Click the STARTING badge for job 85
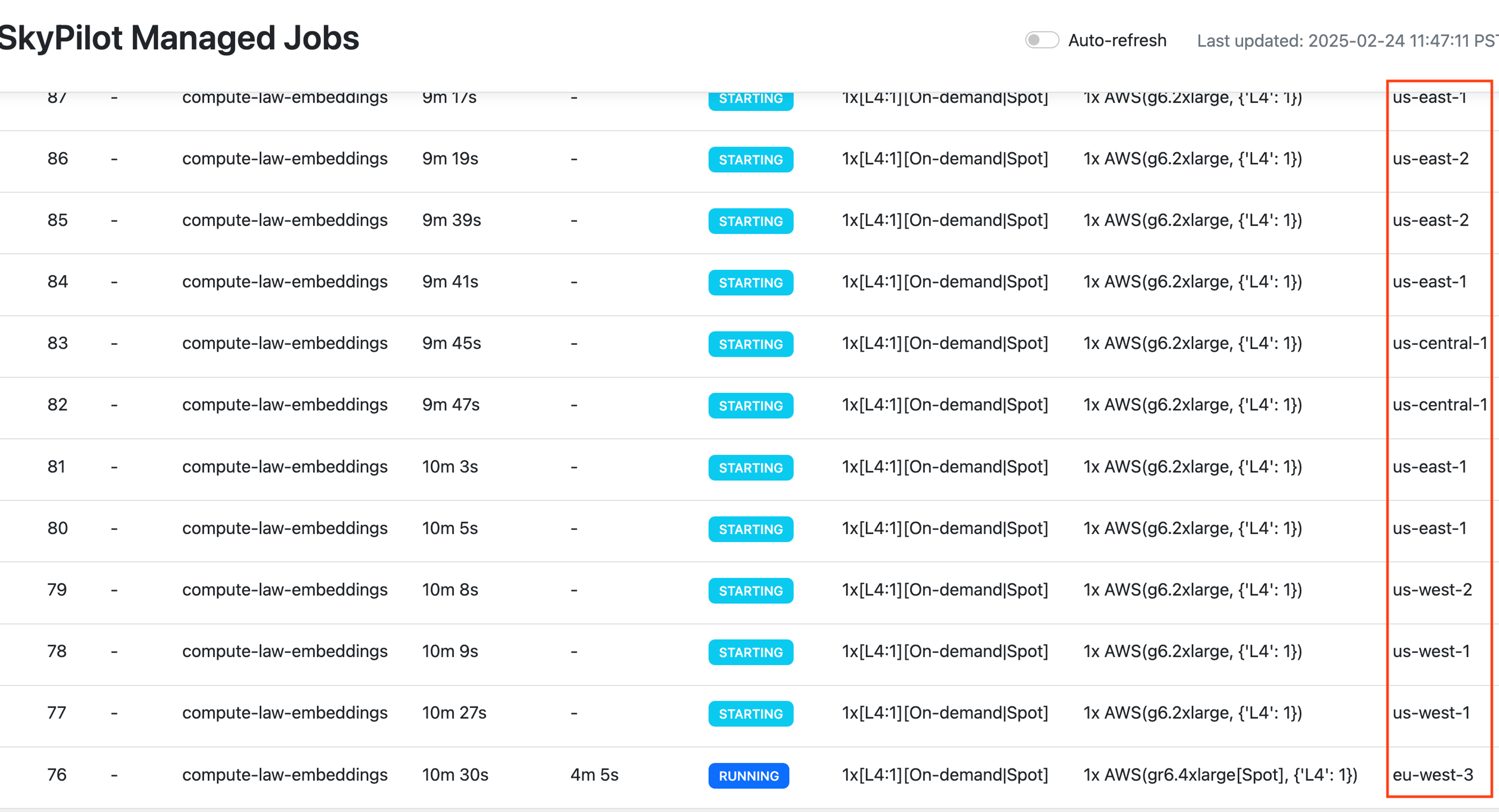Screen dimensions: 1499x812 pyautogui.click(x=750, y=222)
